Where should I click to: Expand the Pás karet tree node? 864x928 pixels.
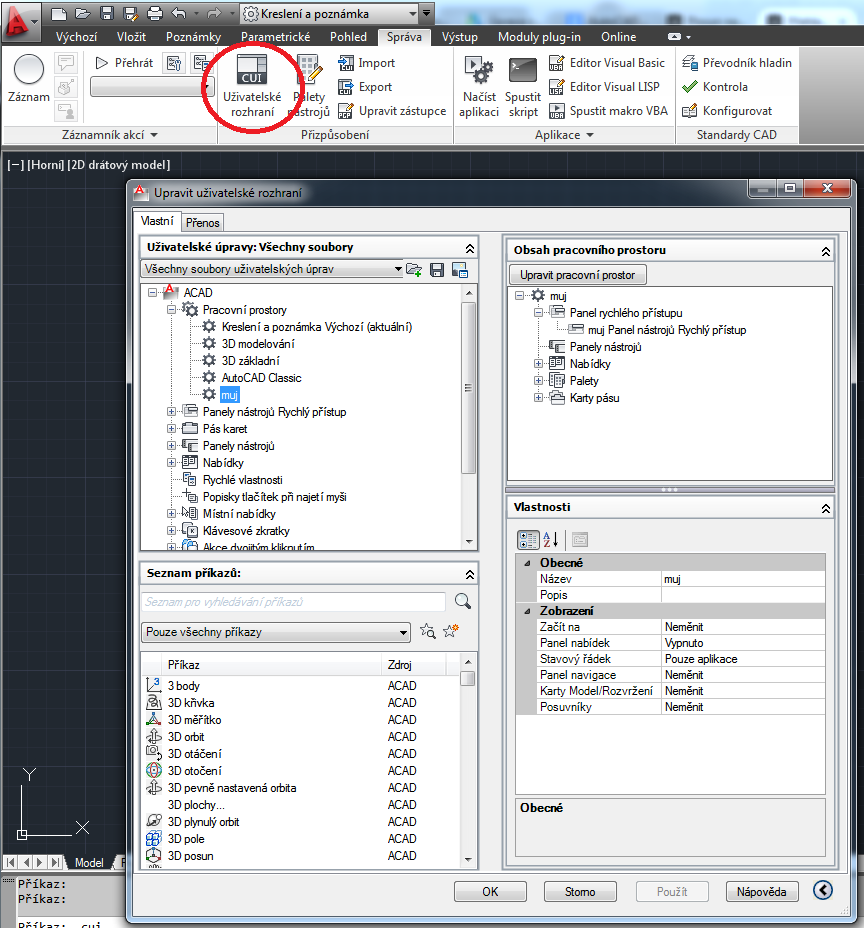[x=172, y=428]
